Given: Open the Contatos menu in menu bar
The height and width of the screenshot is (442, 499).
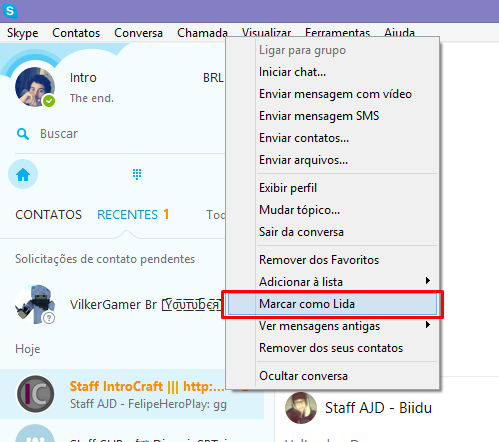Looking at the screenshot, I should 76,33.
